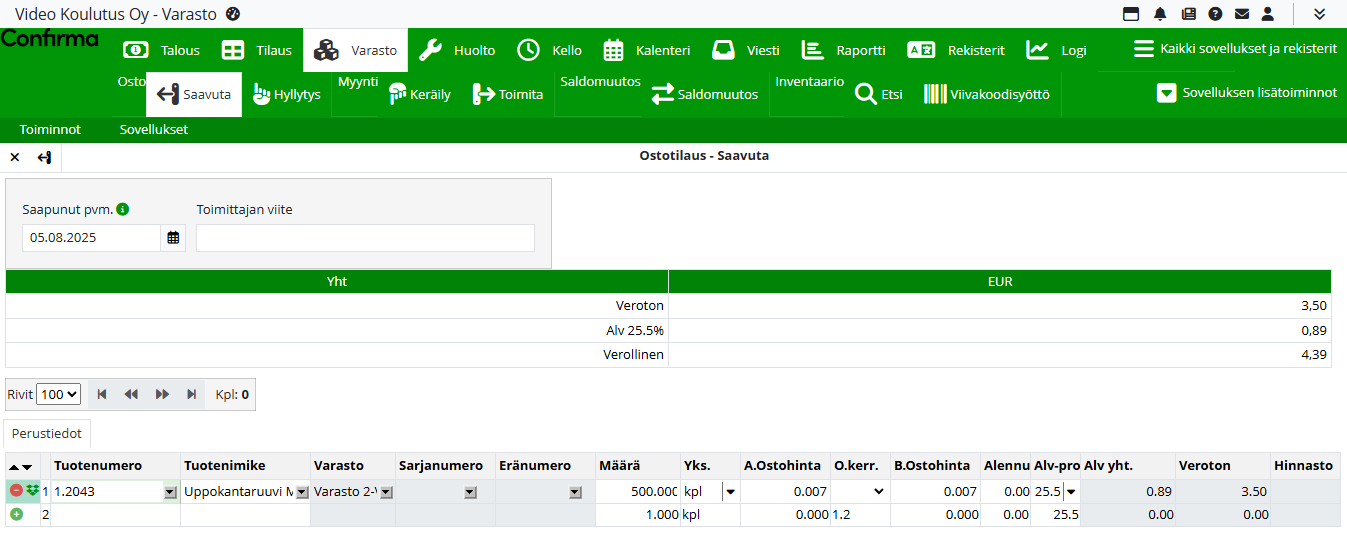Expand the Tuotenumero dropdown in row 1
Image resolution: width=1347 pixels, height=549 pixels.
pos(170,492)
